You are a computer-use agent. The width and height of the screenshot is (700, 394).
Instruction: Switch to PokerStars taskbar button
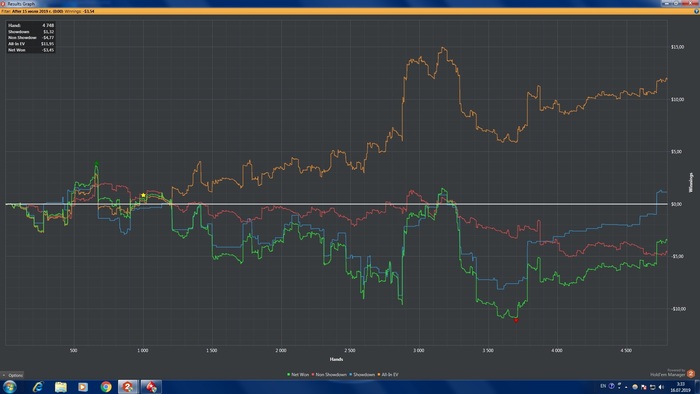151,386
